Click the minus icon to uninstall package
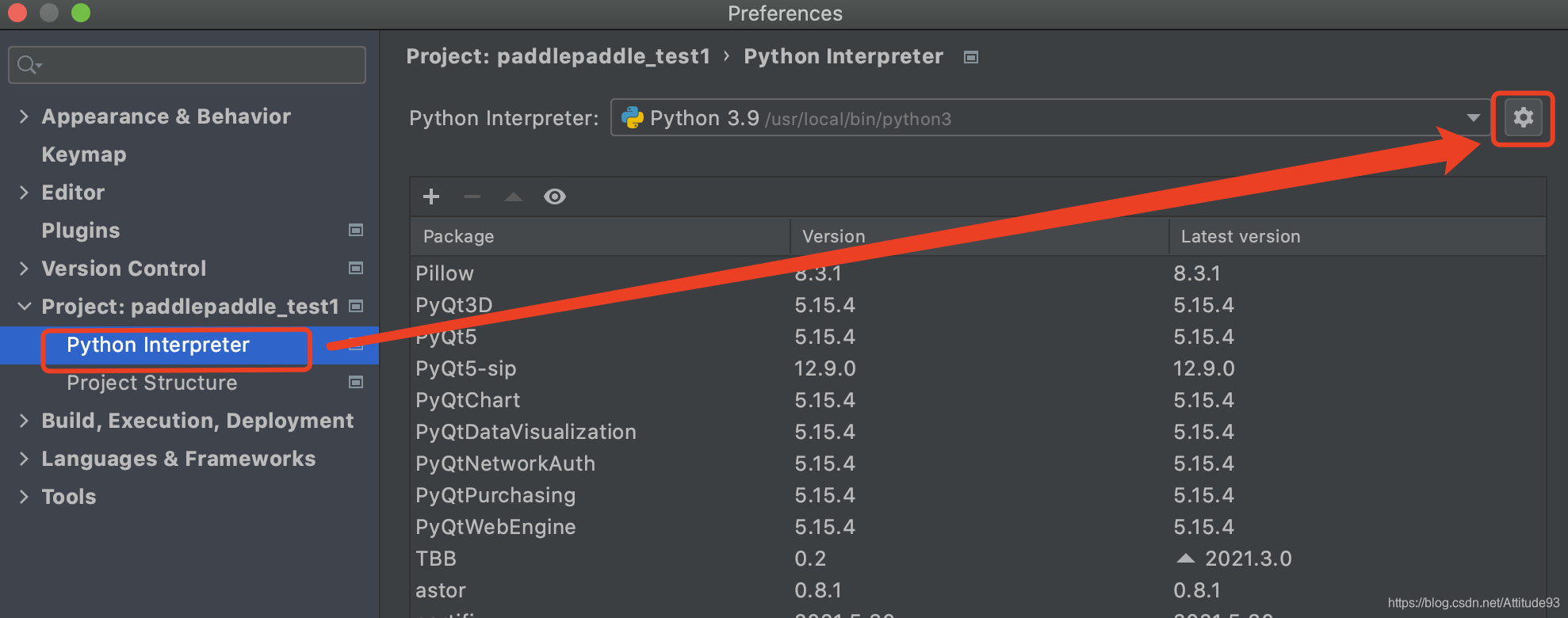This screenshot has width=1568, height=618. pos(472,196)
